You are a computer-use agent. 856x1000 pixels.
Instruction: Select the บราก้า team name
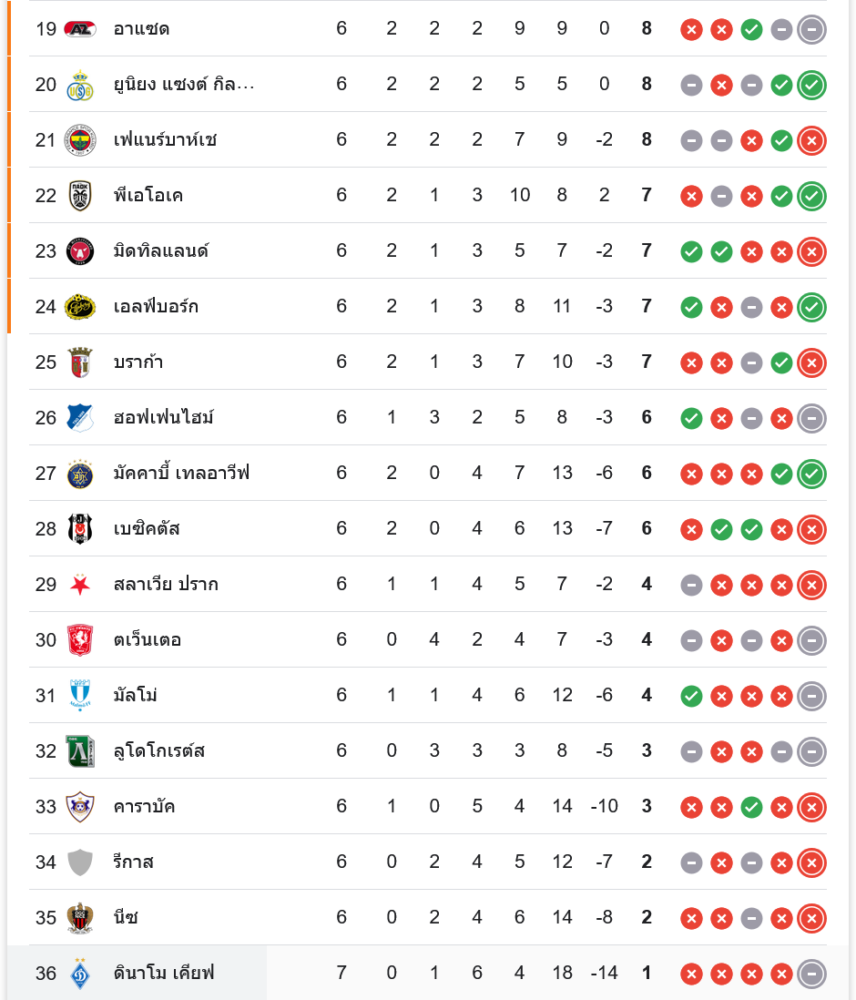138,362
